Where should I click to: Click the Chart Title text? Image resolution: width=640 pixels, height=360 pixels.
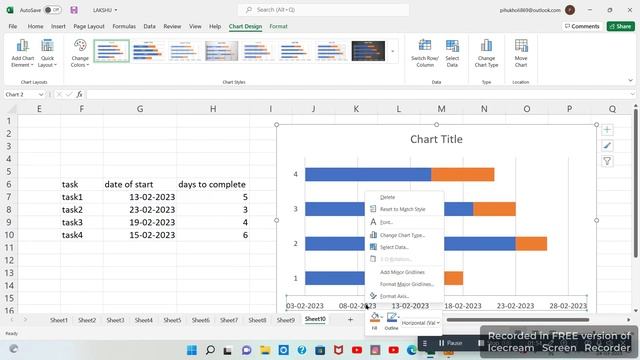436,139
